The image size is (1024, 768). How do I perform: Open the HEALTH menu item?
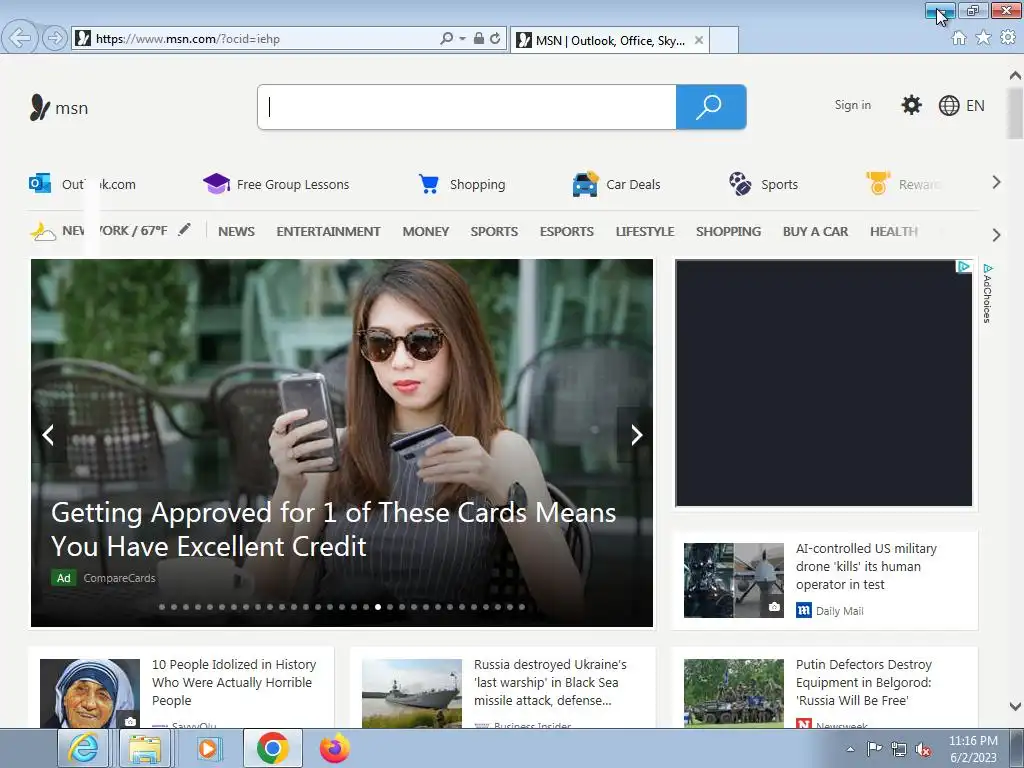point(894,231)
